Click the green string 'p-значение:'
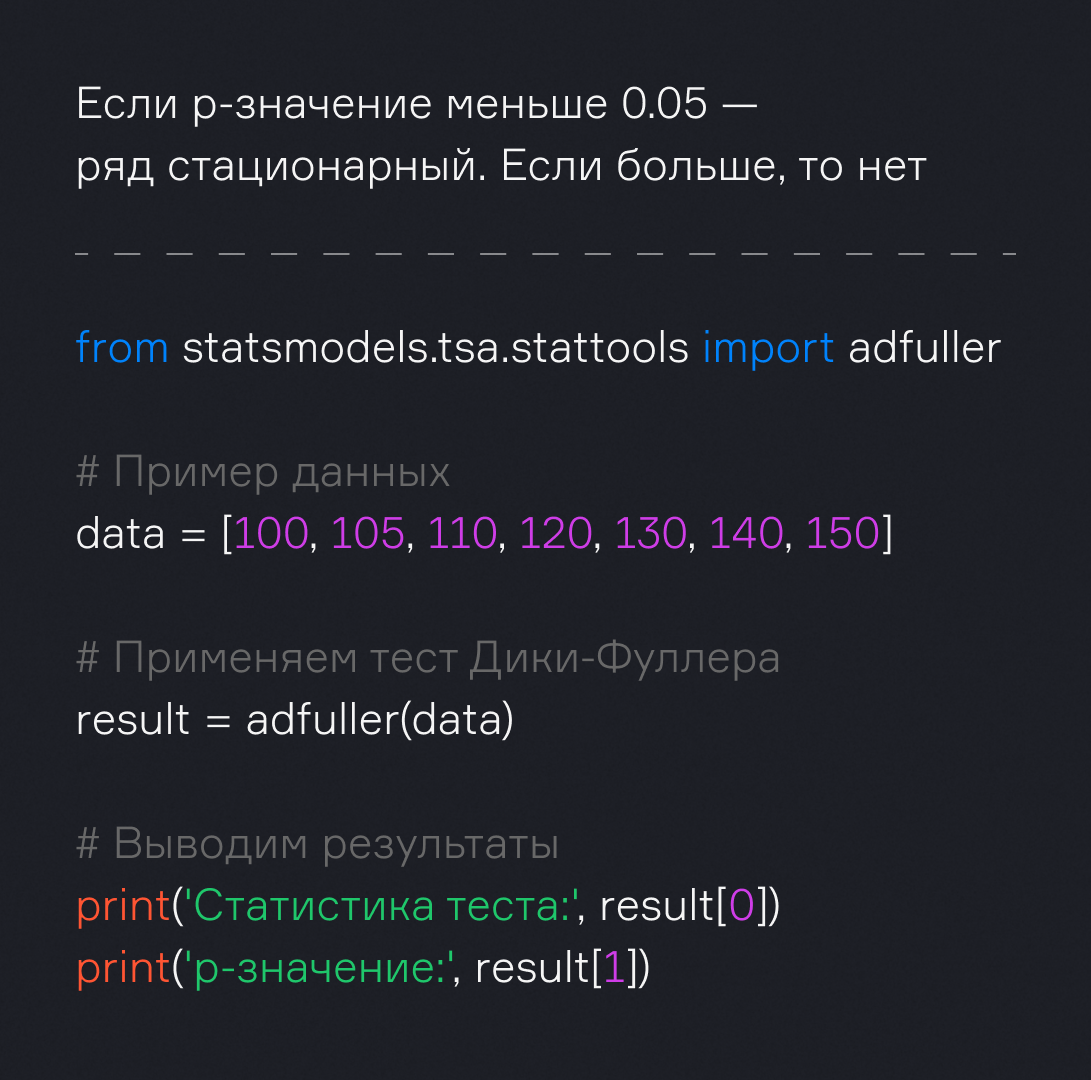 click(318, 968)
